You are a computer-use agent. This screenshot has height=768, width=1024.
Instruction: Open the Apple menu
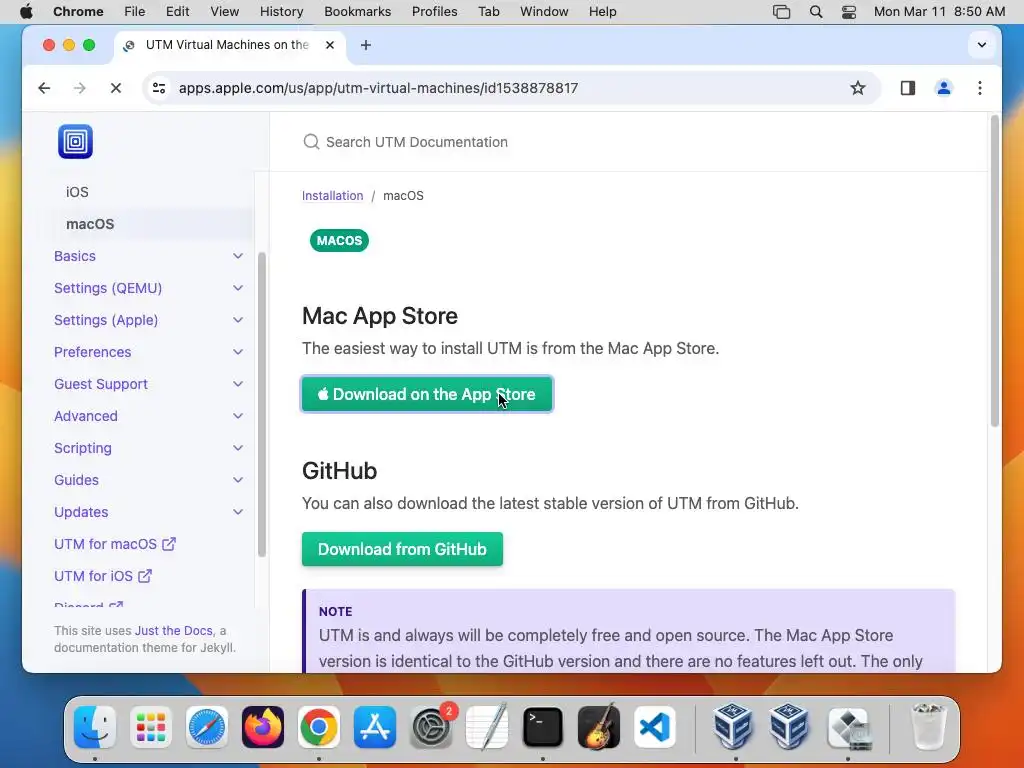[26, 12]
